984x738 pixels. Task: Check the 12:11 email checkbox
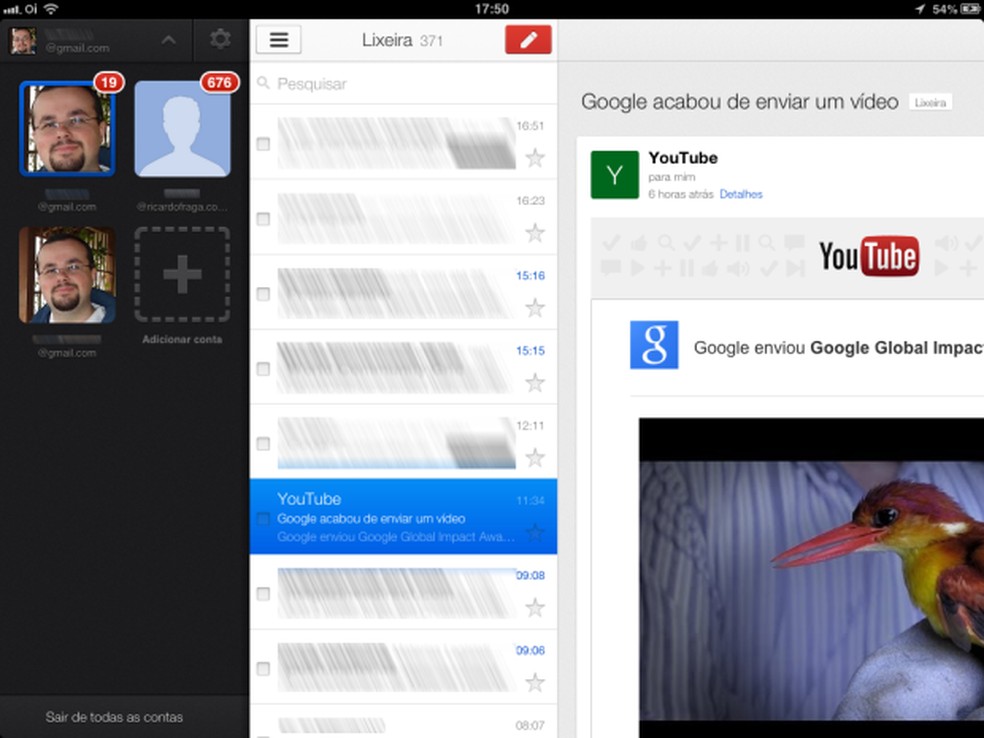pos(264,444)
